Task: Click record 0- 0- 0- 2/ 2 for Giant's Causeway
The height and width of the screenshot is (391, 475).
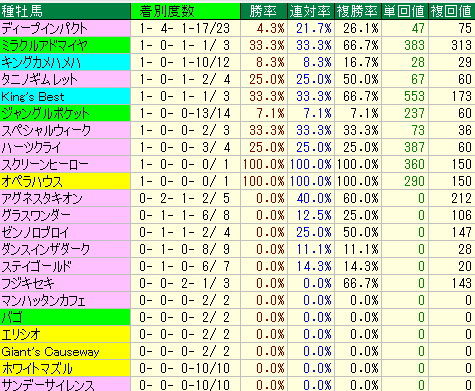Action: pos(185,352)
